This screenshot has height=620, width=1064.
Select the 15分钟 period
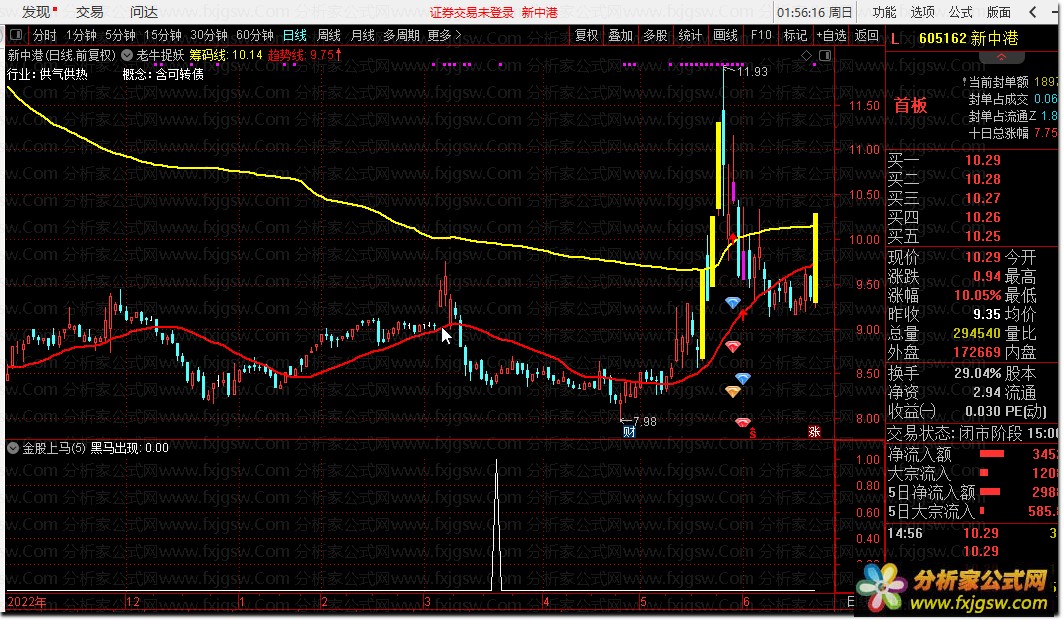(x=163, y=35)
